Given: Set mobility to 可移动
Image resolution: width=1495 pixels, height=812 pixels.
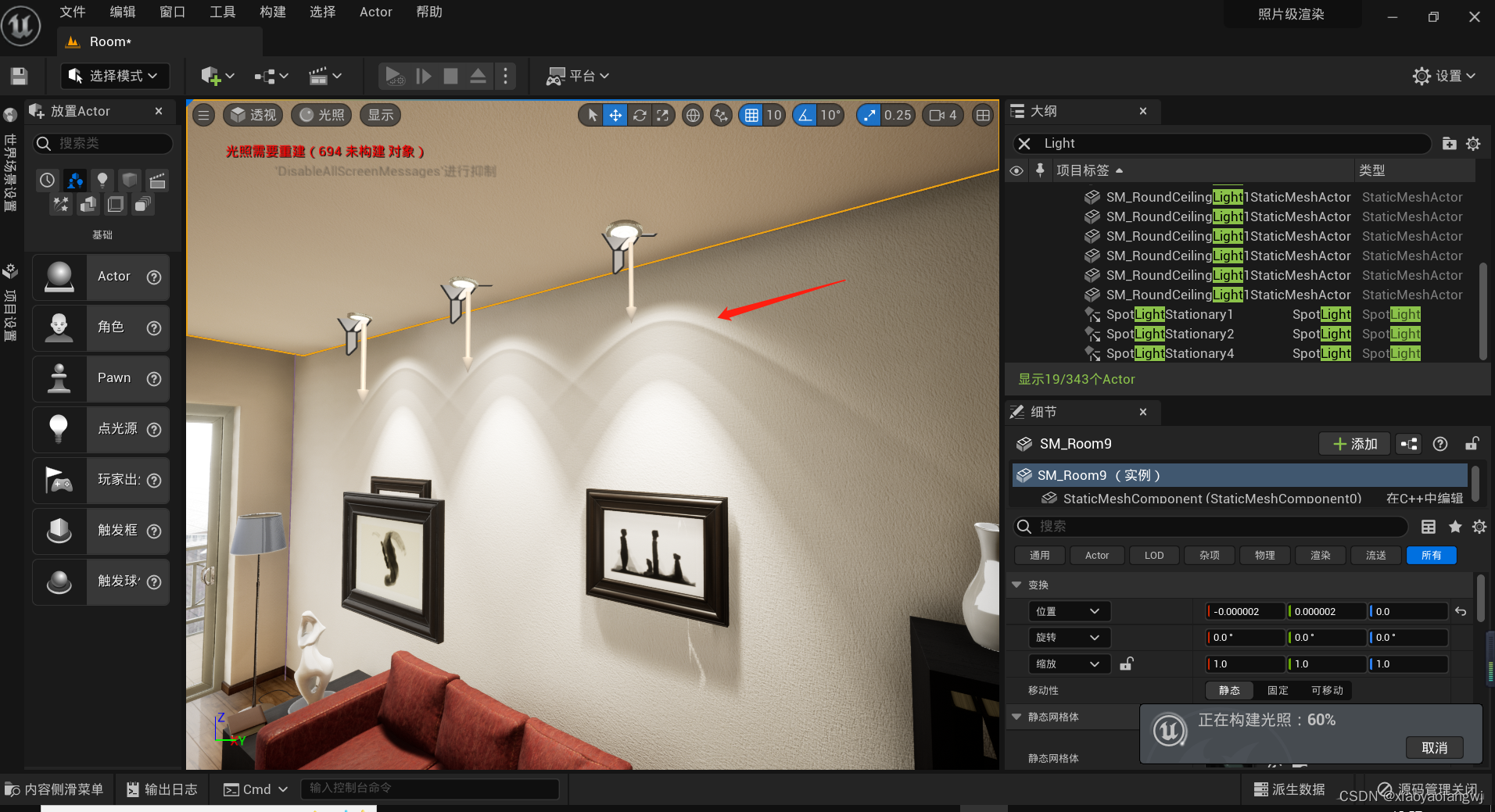Looking at the screenshot, I should (x=1327, y=690).
